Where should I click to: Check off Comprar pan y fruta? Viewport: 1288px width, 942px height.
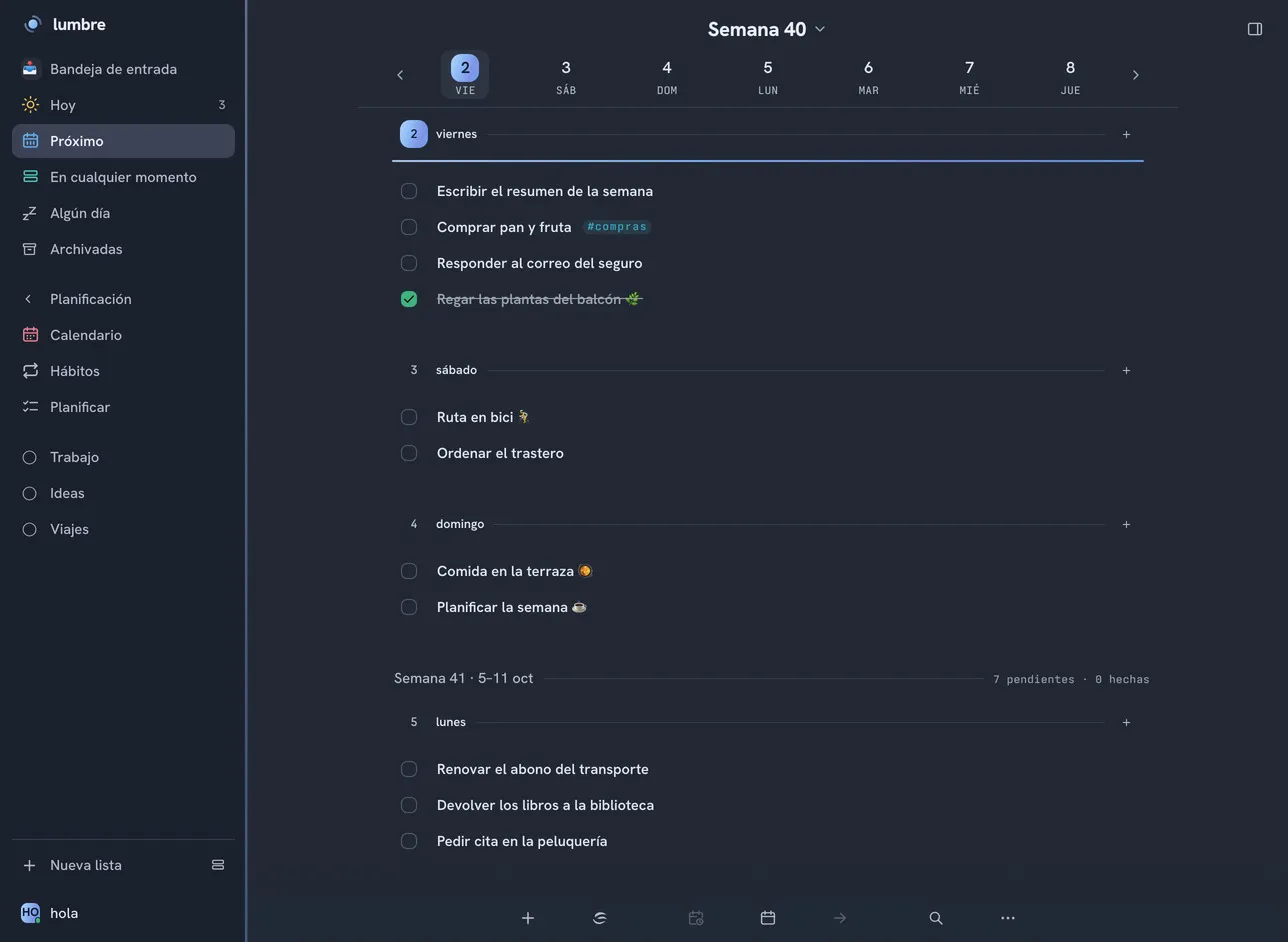click(409, 227)
